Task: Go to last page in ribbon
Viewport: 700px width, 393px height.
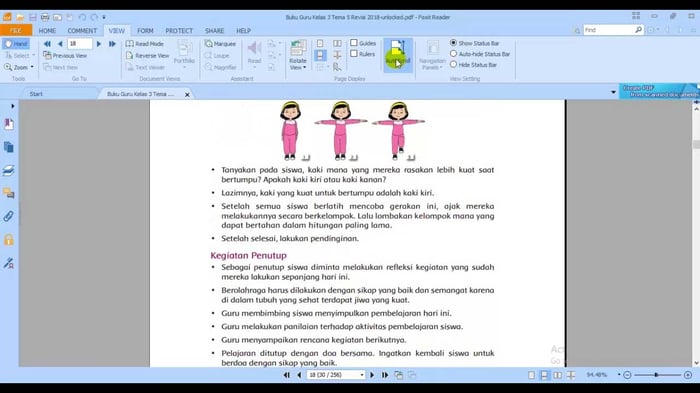Action: (x=112, y=44)
